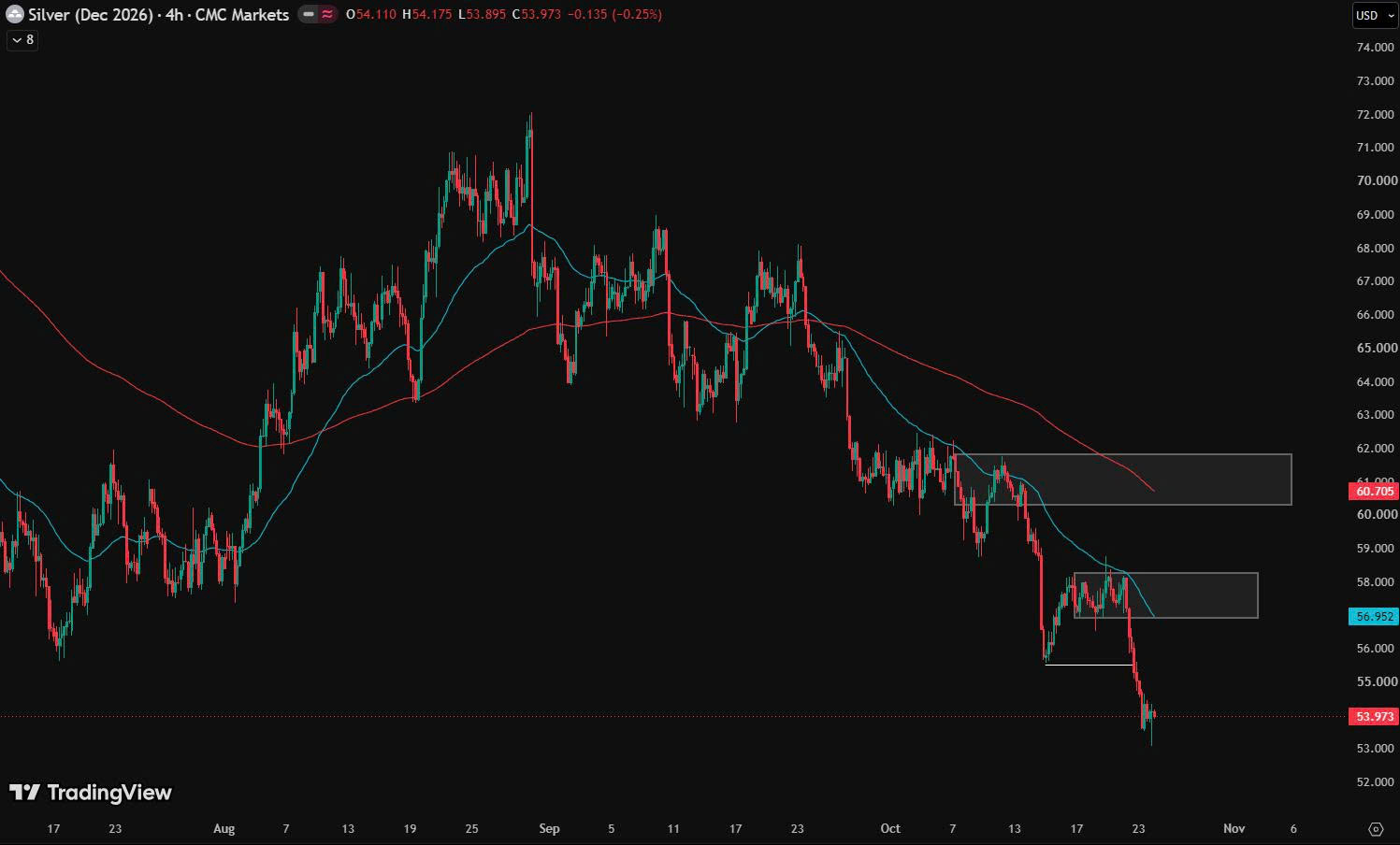Click the Oct label on time axis
Viewport: 1400px width, 845px height.
pos(890,828)
